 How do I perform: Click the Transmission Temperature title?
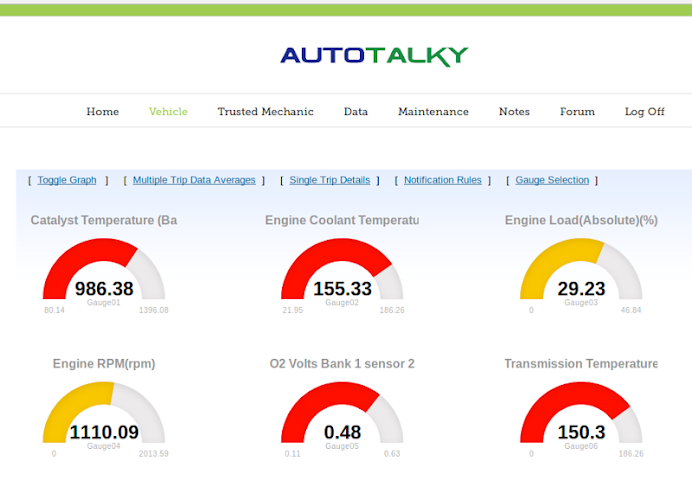click(581, 364)
